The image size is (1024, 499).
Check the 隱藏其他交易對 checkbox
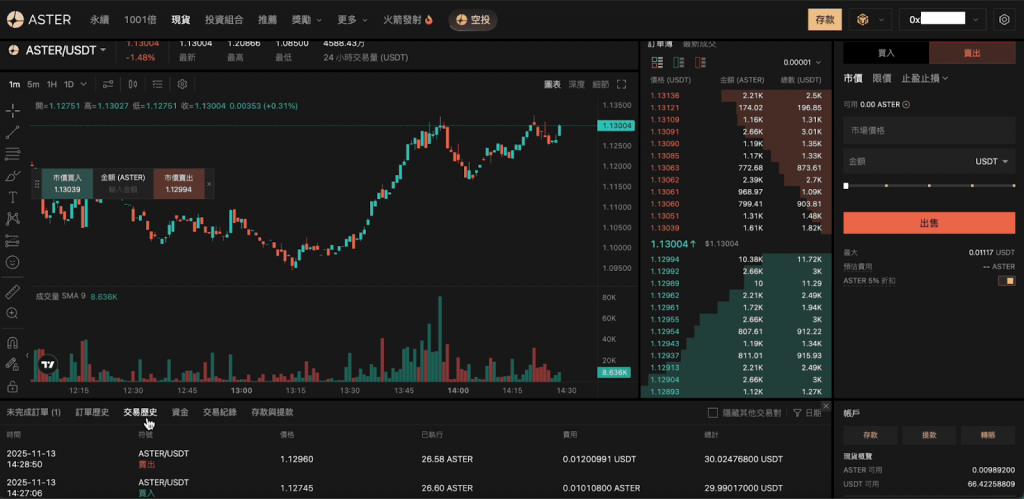click(x=713, y=412)
